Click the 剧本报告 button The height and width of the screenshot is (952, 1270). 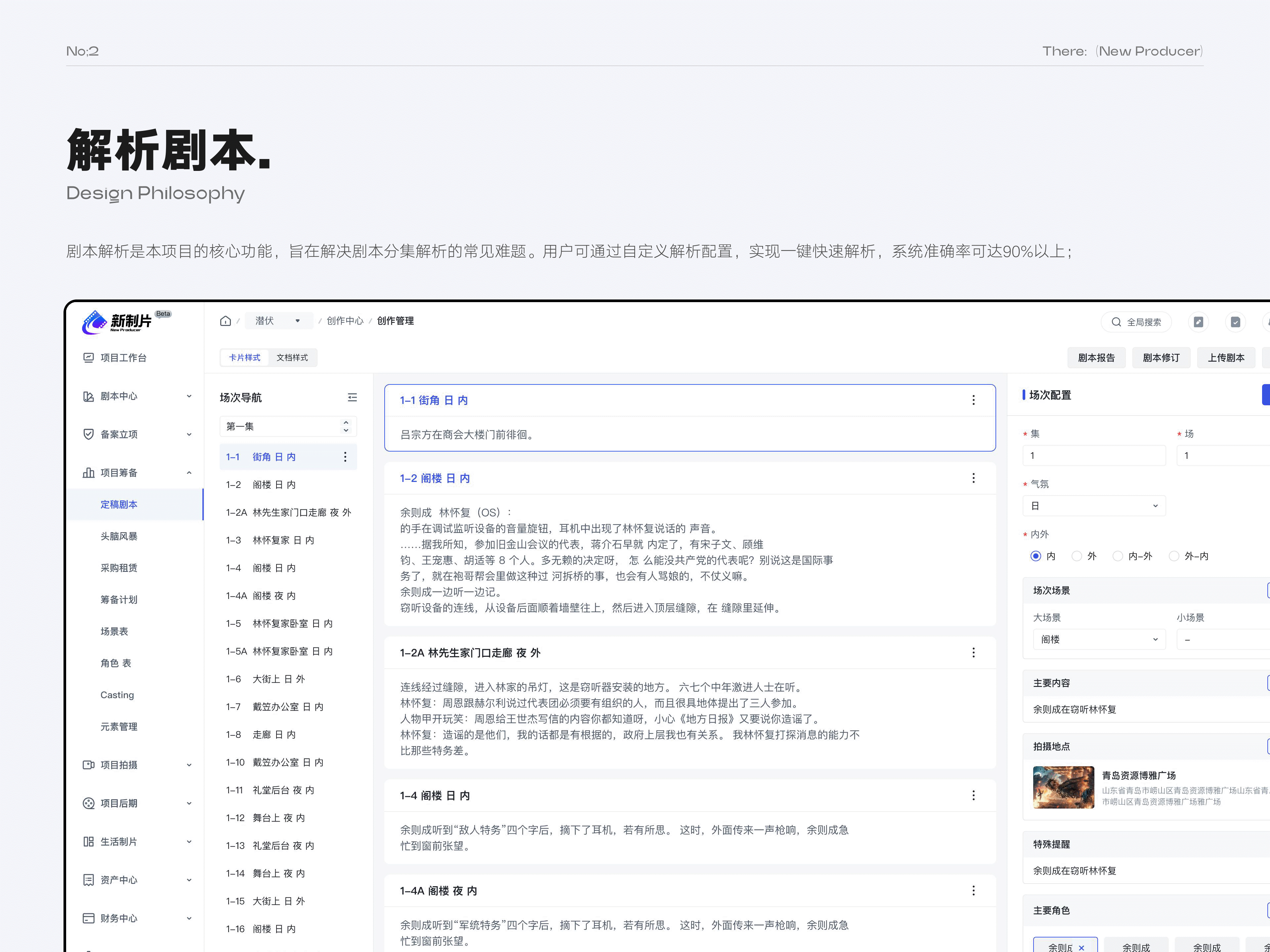tap(1097, 358)
